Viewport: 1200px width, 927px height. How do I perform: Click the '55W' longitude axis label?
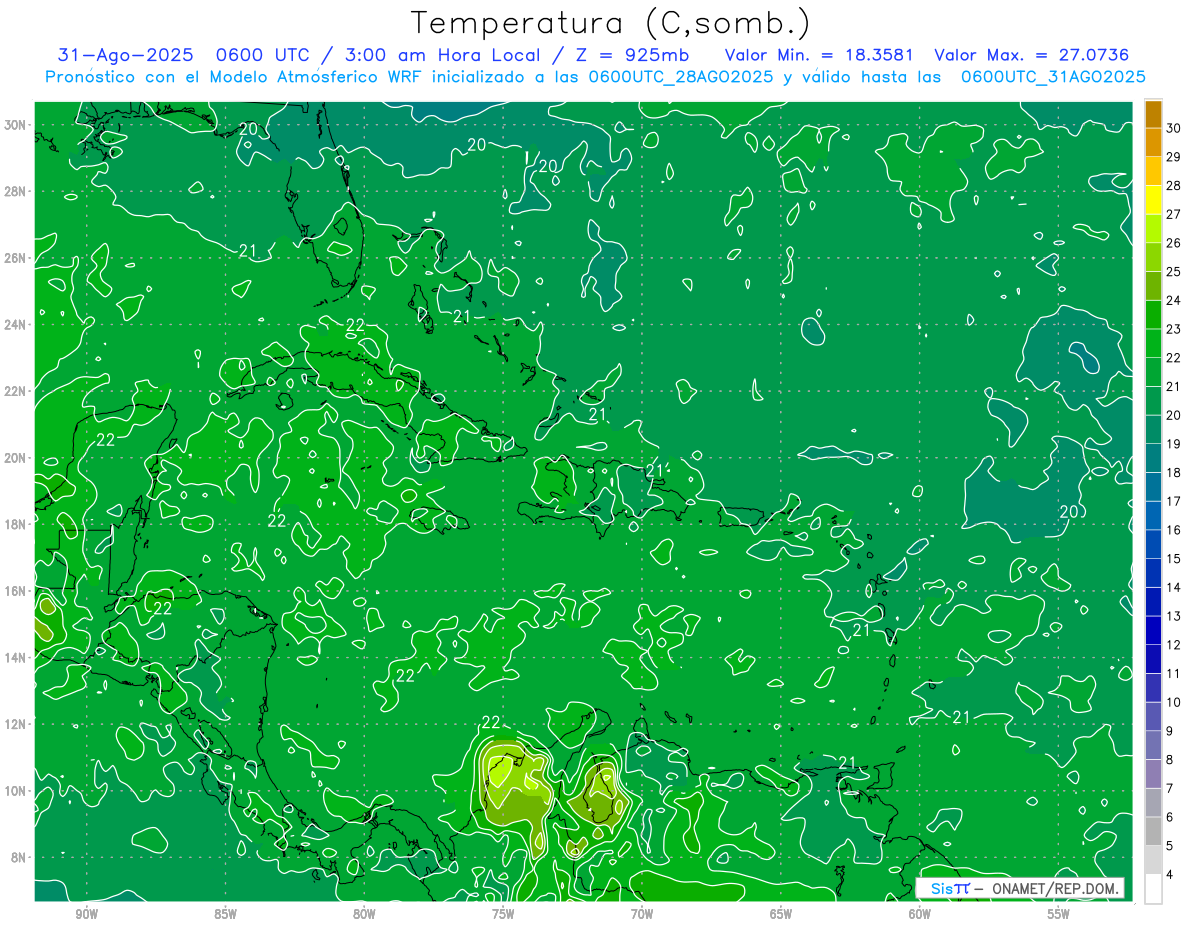1058,914
